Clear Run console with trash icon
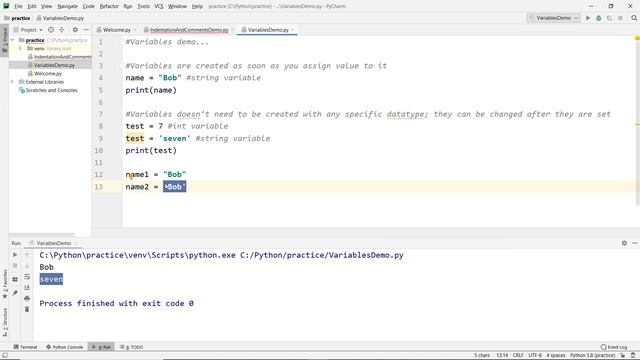 click(27, 309)
